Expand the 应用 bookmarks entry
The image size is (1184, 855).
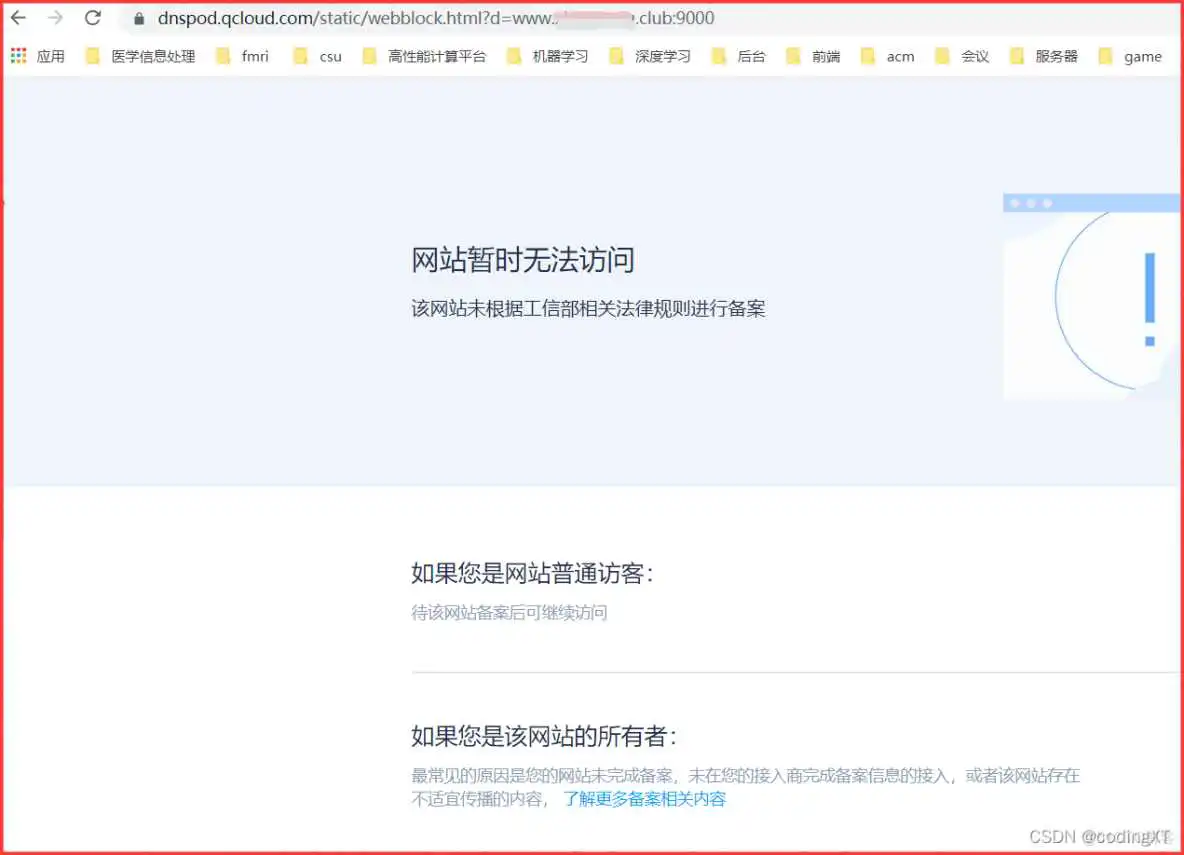click(50, 56)
